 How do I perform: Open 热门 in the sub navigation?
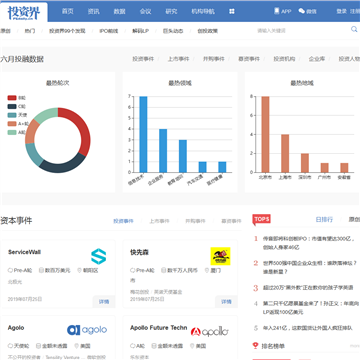[29, 31]
